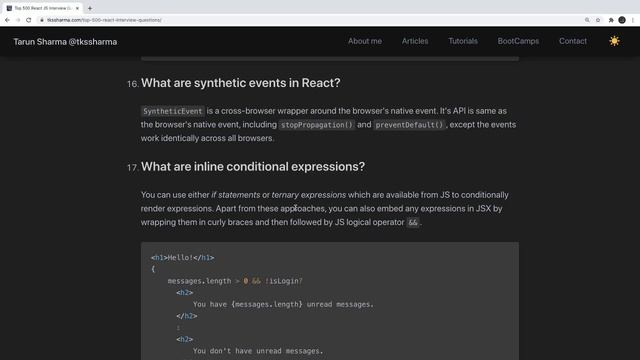Open the browser profile avatar
Image resolution: width=640 pixels, height=360 pixels.
click(x=622, y=20)
